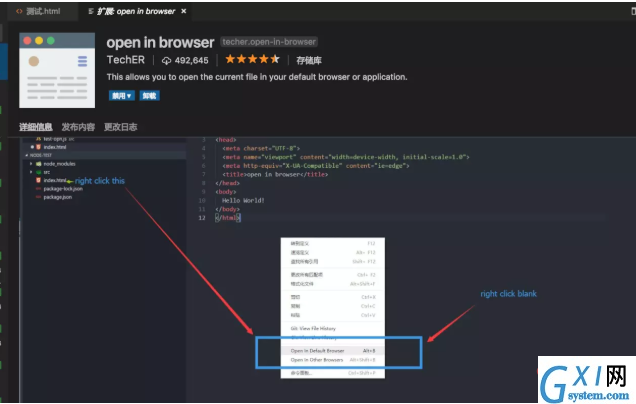Click the 卸载 uninstall button
Screen dimensions: 636x404
(x=149, y=96)
